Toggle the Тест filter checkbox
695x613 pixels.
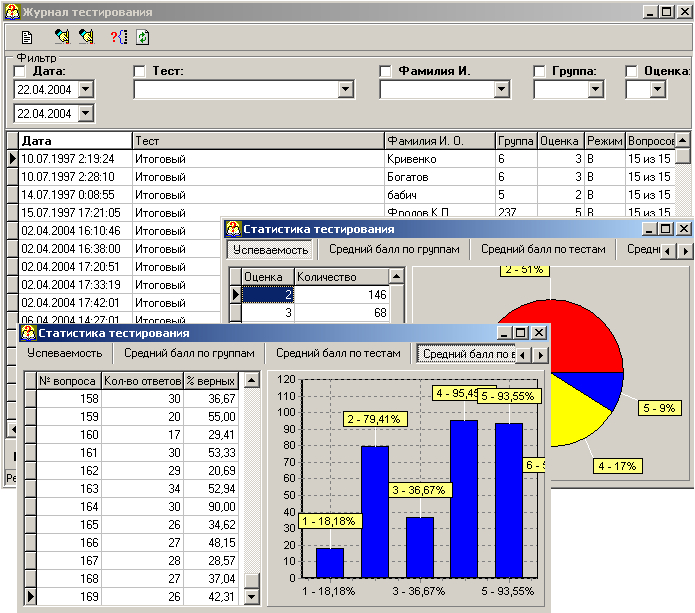tap(140, 72)
